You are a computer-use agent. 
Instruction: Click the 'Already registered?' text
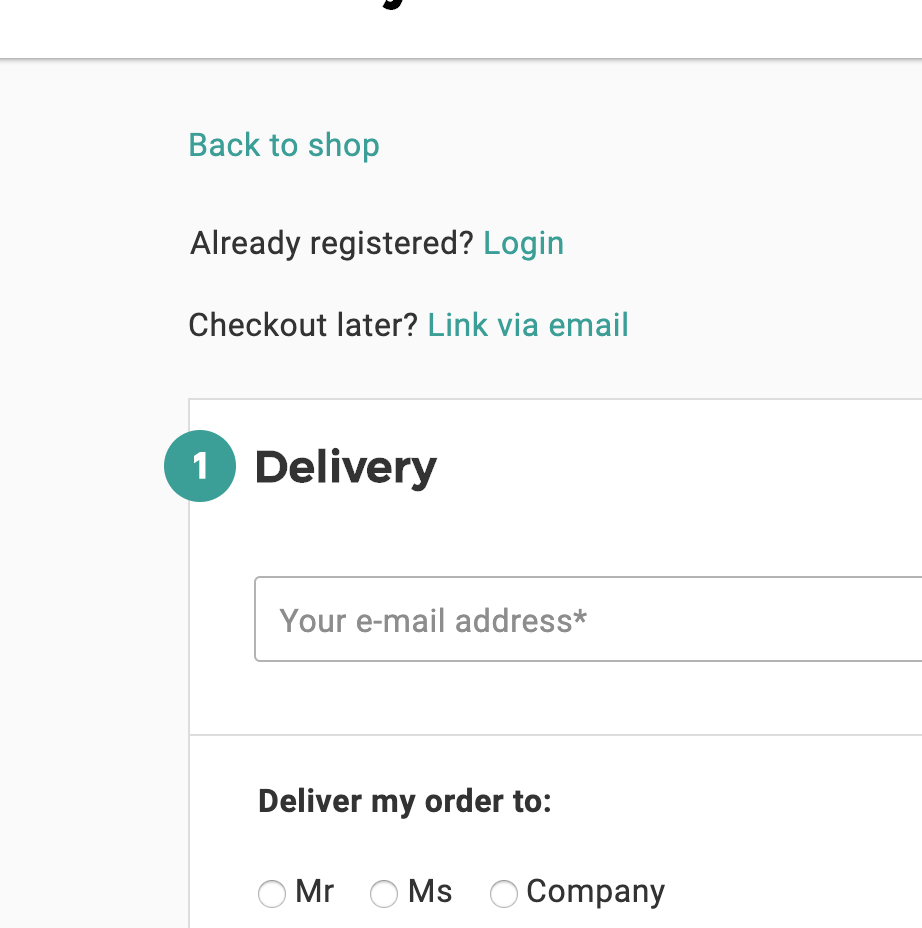click(331, 243)
